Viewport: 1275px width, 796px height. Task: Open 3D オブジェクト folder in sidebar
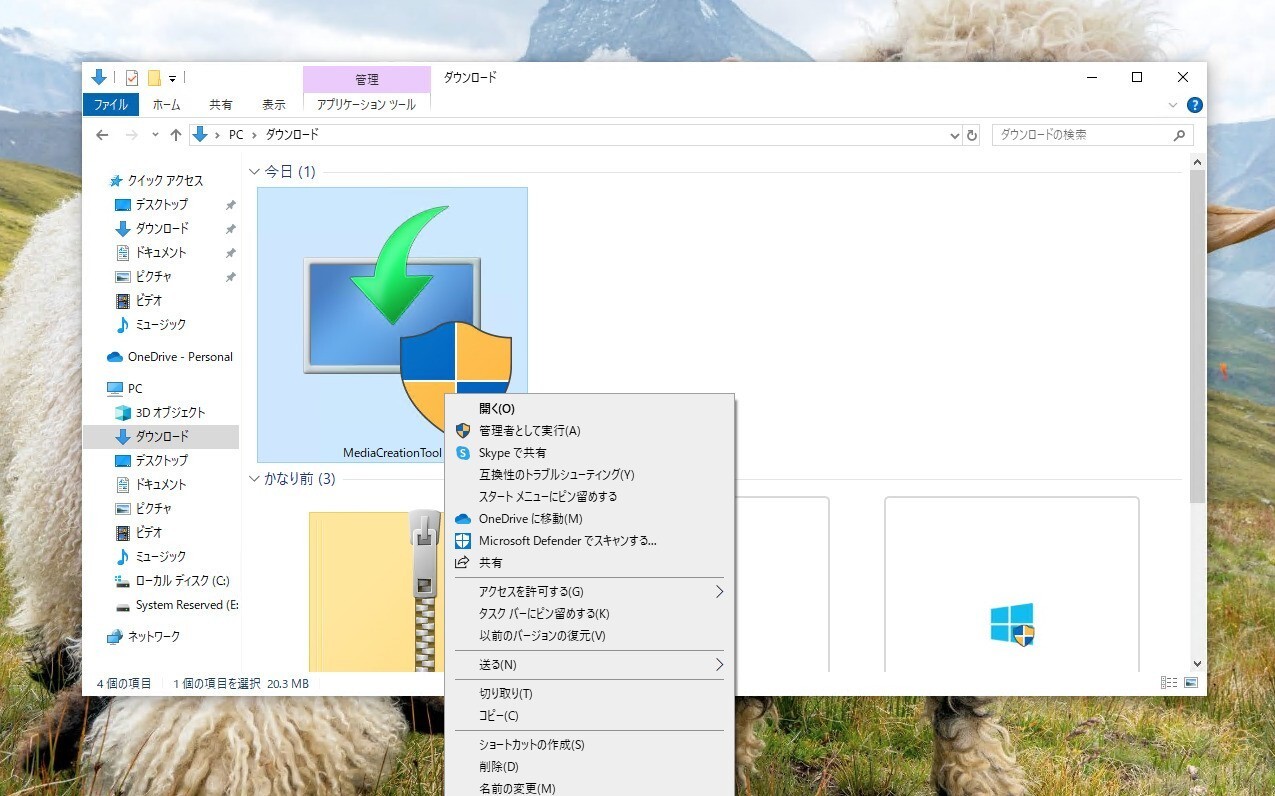(x=170, y=413)
